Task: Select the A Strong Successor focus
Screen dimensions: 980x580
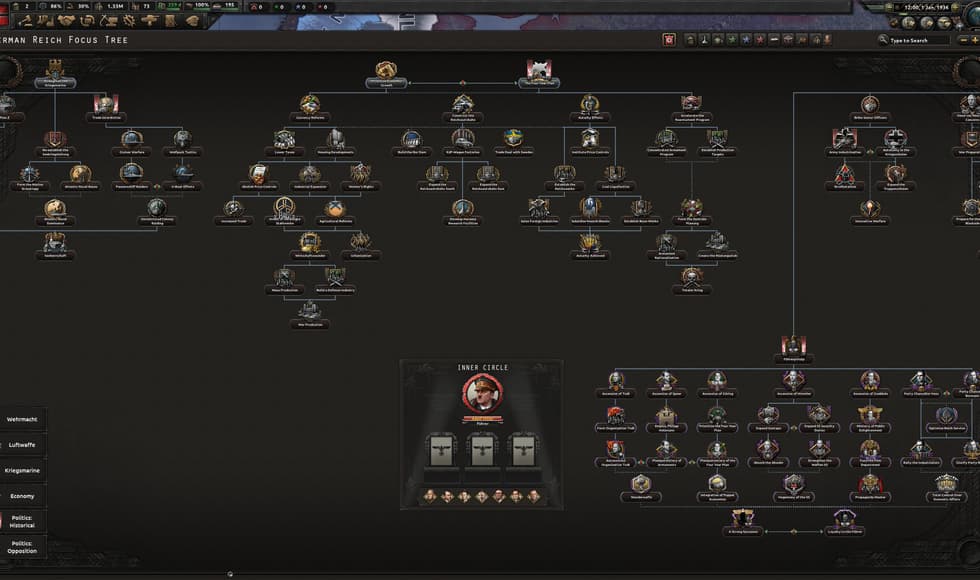Action: point(742,522)
